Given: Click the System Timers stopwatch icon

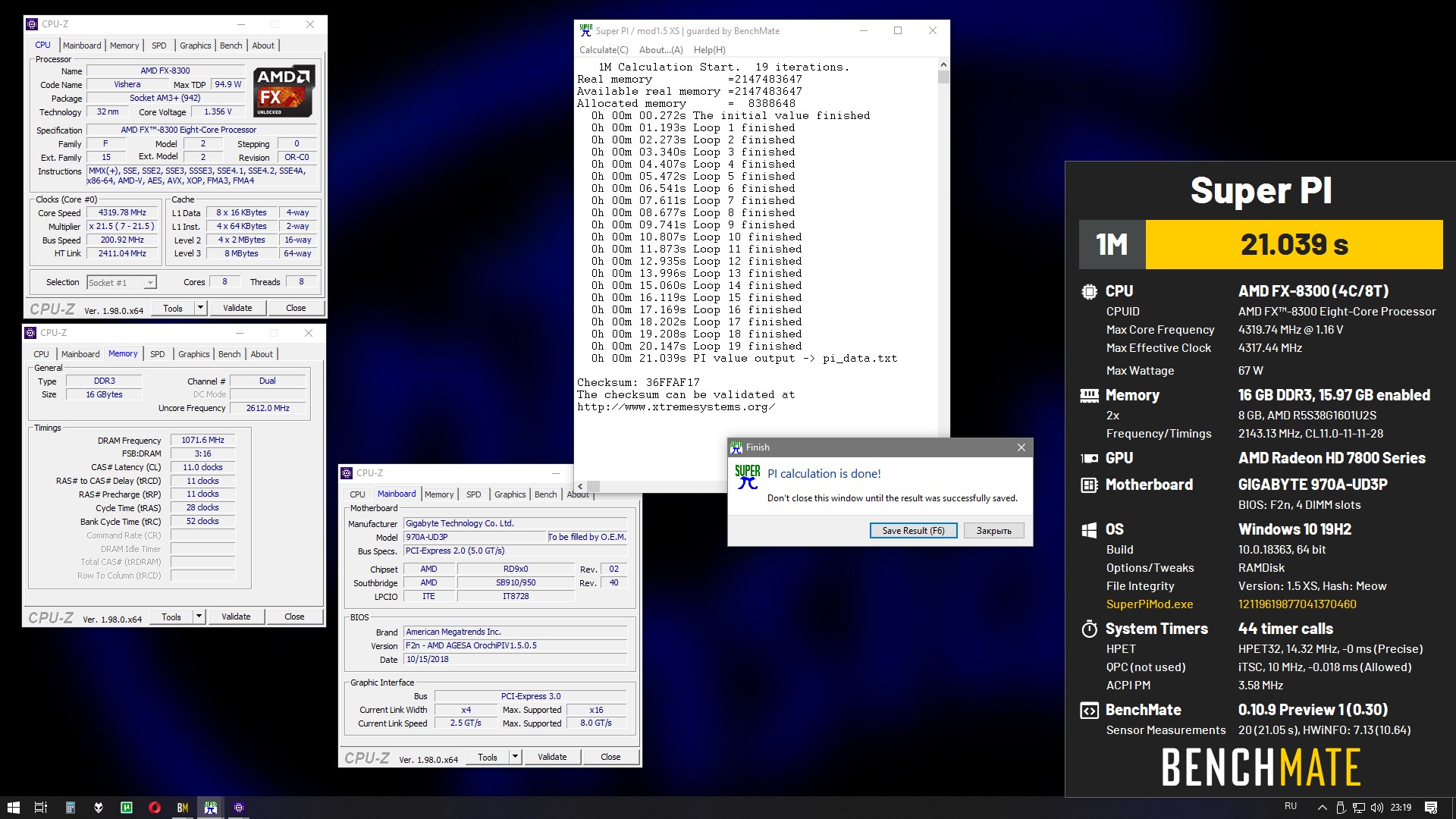Looking at the screenshot, I should pos(1089,629).
